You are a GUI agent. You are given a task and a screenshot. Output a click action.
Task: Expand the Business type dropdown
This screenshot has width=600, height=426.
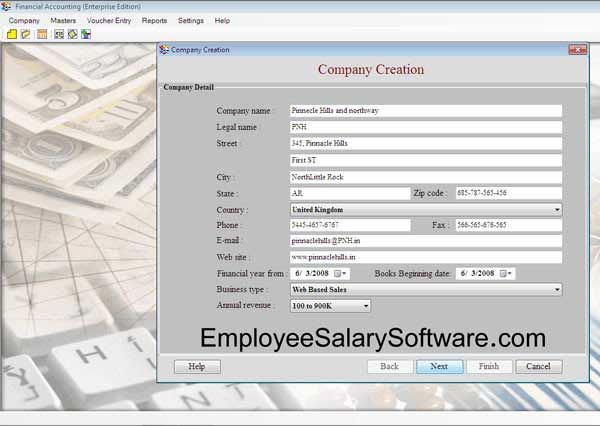[x=557, y=290]
